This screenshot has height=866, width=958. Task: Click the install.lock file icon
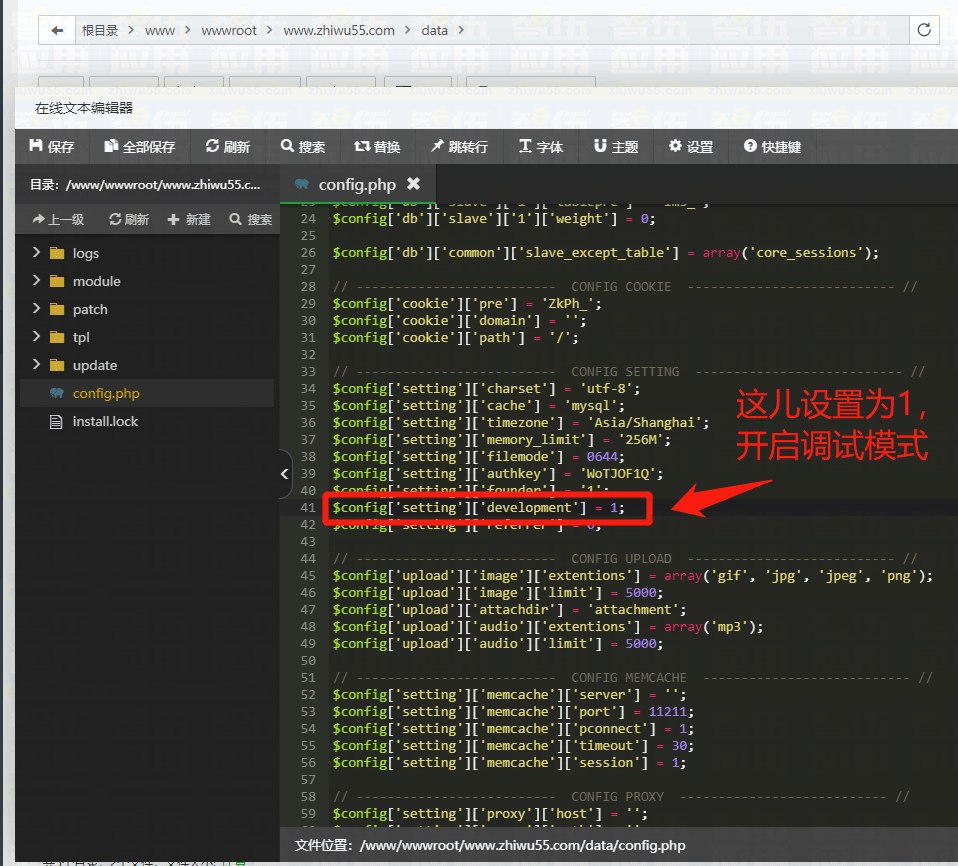coord(56,422)
